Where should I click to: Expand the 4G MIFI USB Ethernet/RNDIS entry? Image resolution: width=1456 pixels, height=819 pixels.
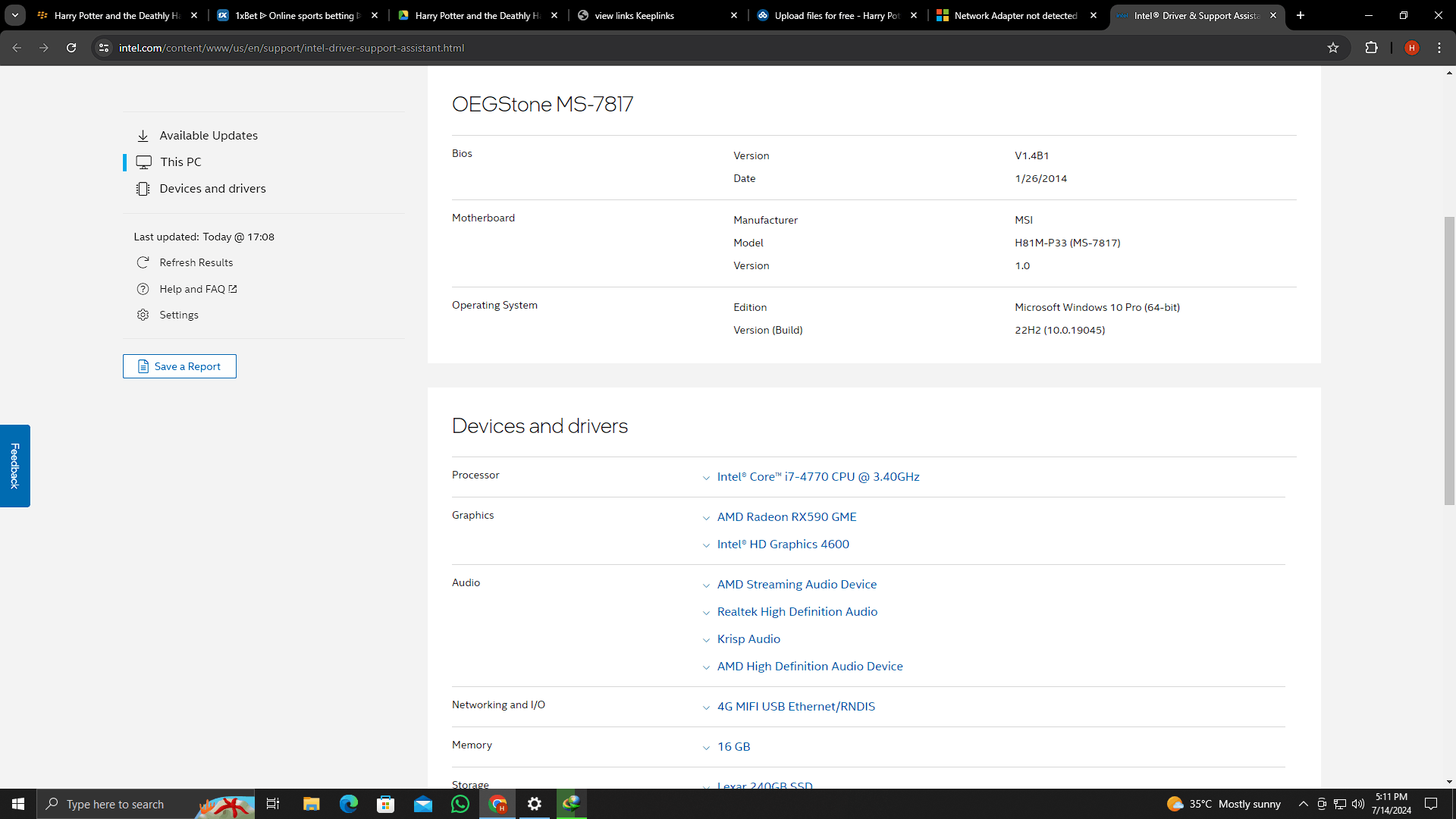point(795,707)
